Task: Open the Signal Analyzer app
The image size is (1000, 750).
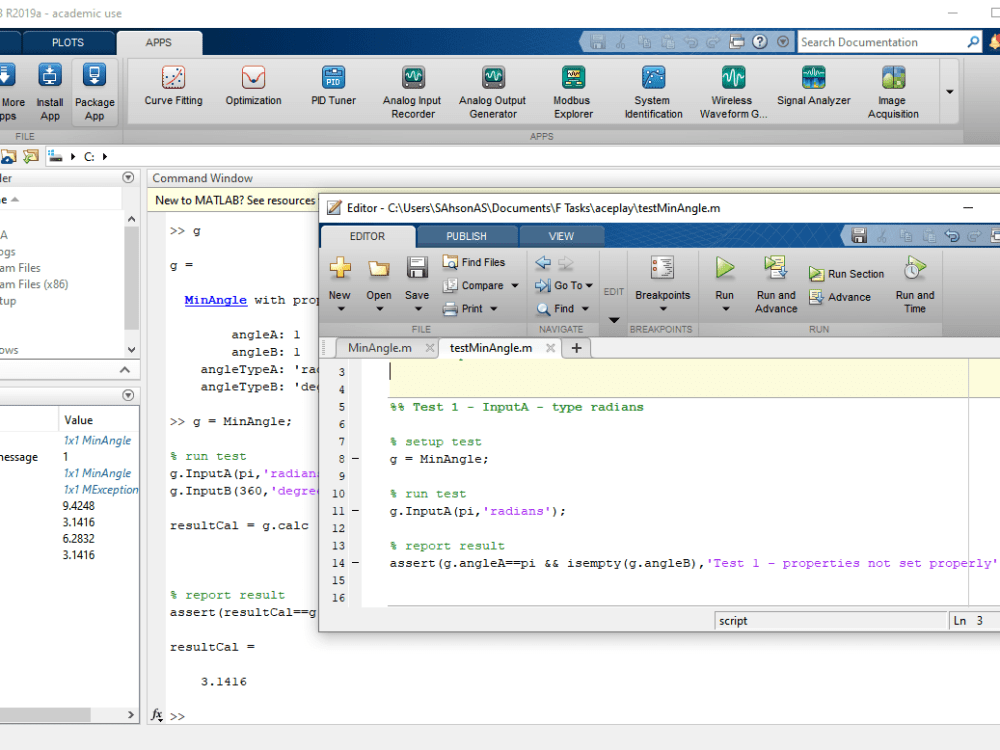Action: click(813, 88)
